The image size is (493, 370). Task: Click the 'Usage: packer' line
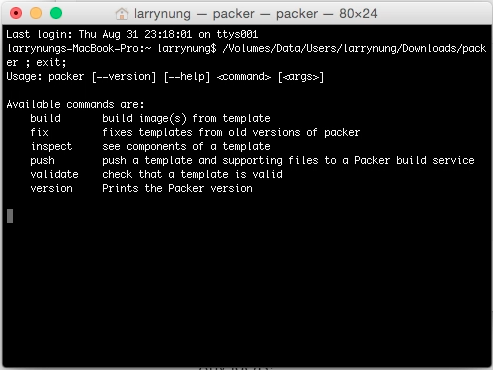click(x=165, y=77)
